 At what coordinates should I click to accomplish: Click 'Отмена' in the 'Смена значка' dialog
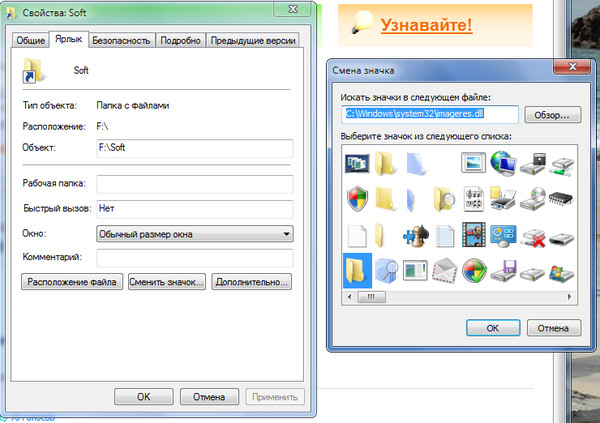click(x=553, y=328)
